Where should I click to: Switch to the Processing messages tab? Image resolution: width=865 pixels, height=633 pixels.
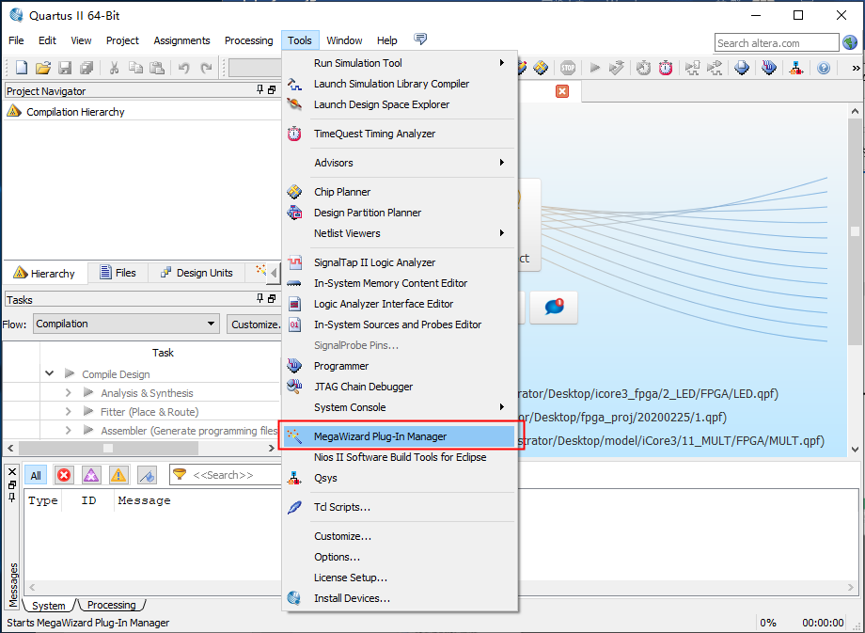pos(111,605)
